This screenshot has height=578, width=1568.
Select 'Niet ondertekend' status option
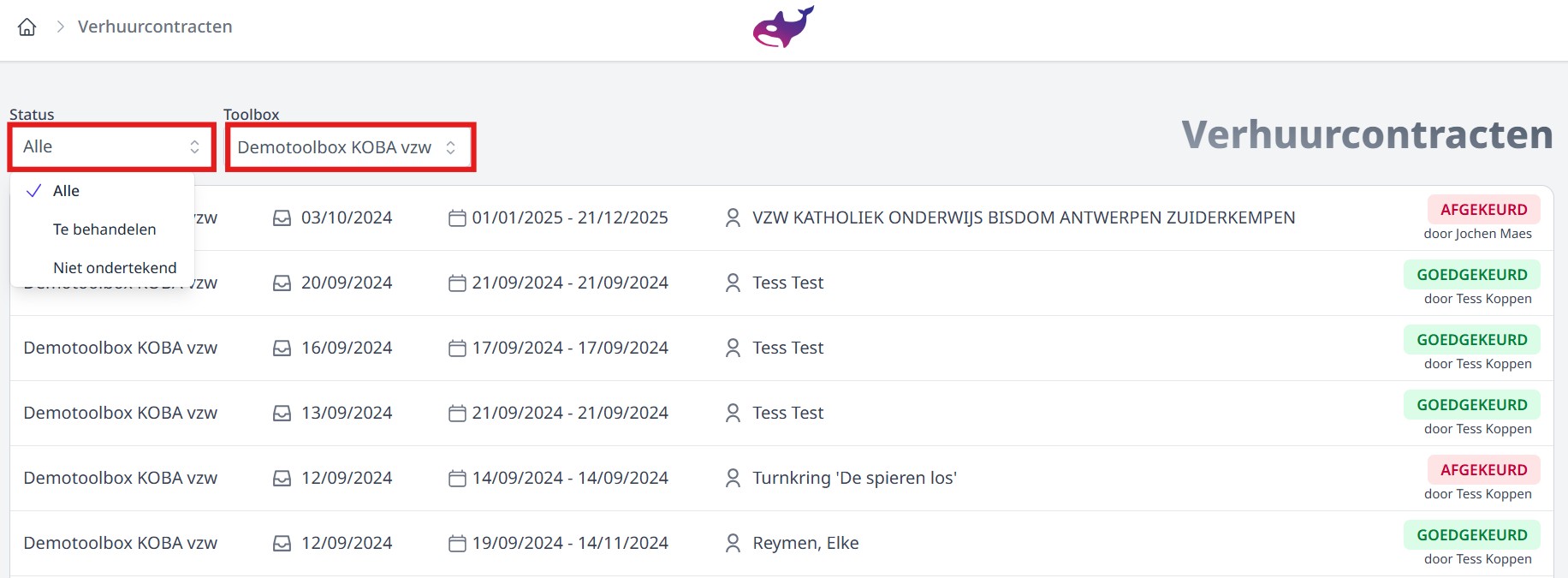tap(115, 268)
